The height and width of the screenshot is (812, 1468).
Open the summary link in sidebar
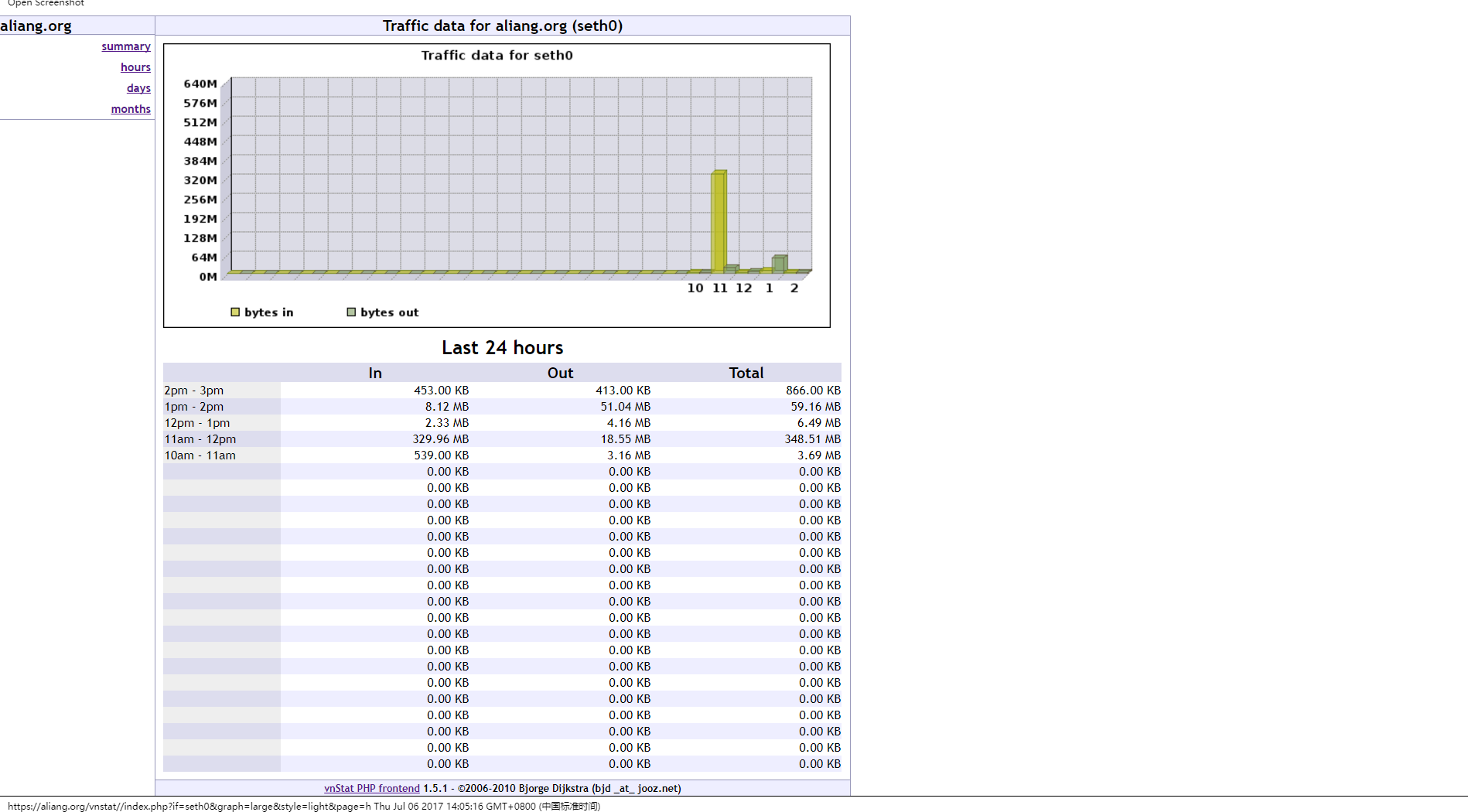(125, 46)
